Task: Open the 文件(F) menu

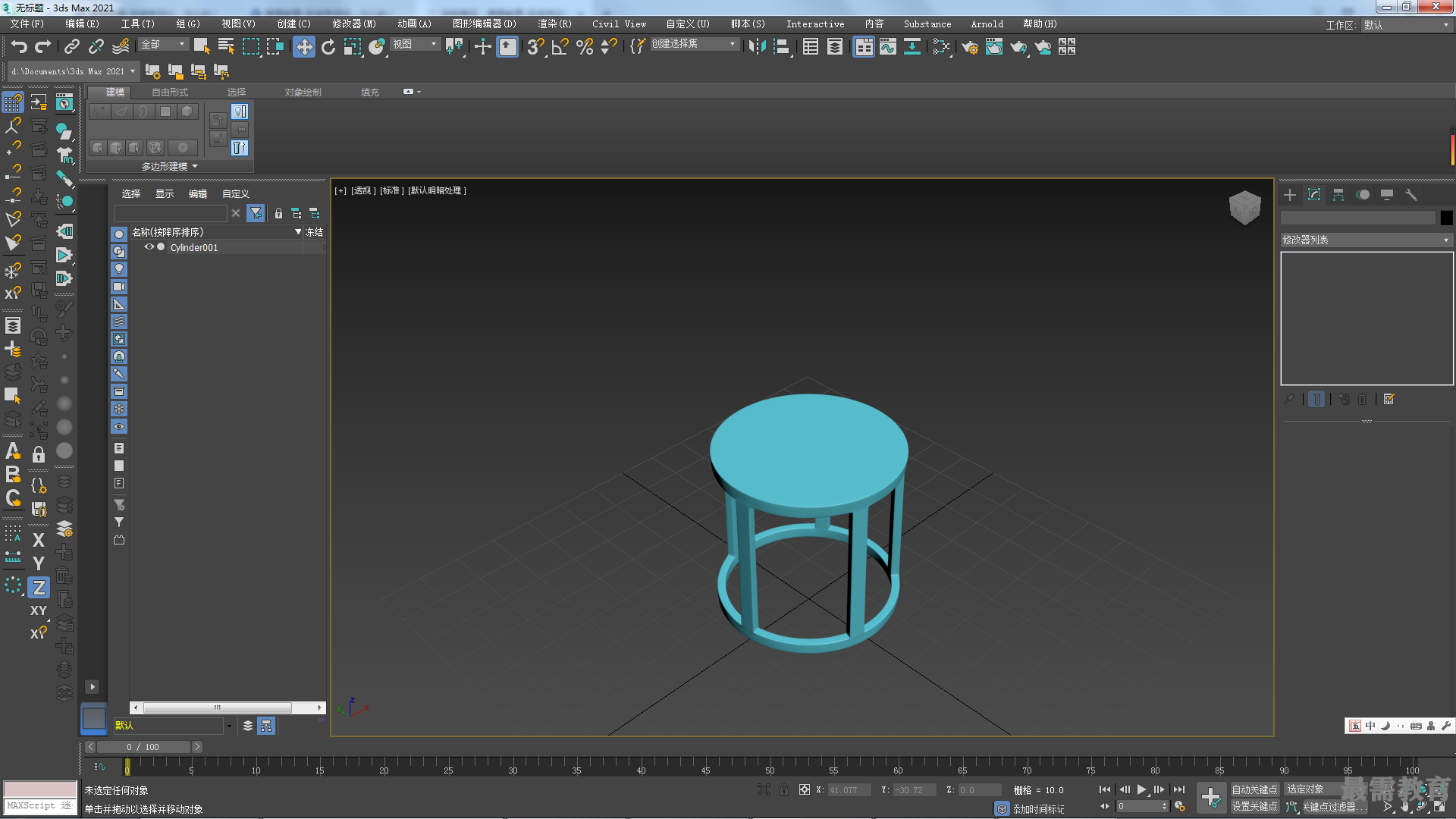Action: tap(27, 24)
